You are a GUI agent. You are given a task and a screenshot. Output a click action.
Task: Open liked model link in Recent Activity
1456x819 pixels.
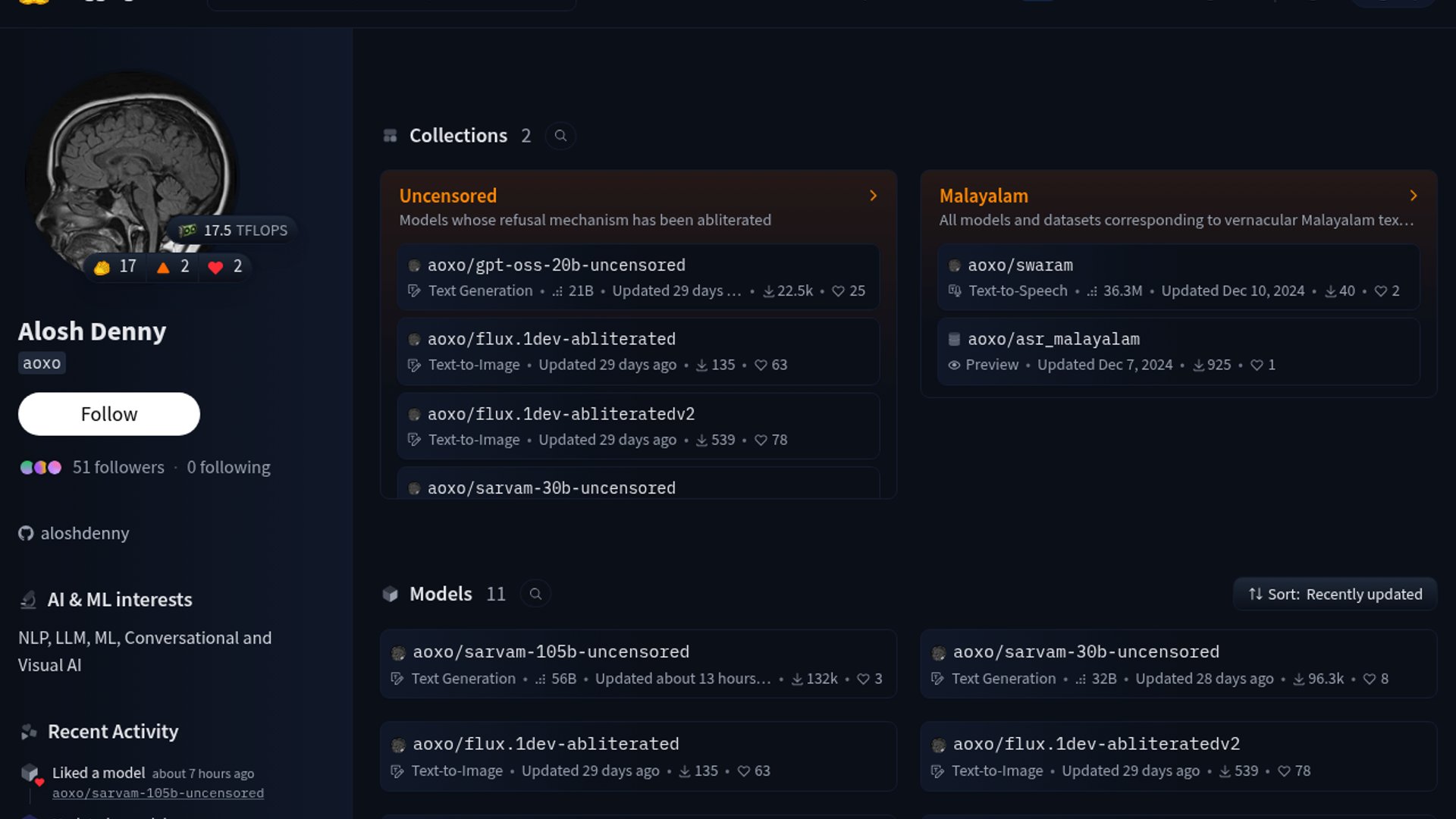158,793
